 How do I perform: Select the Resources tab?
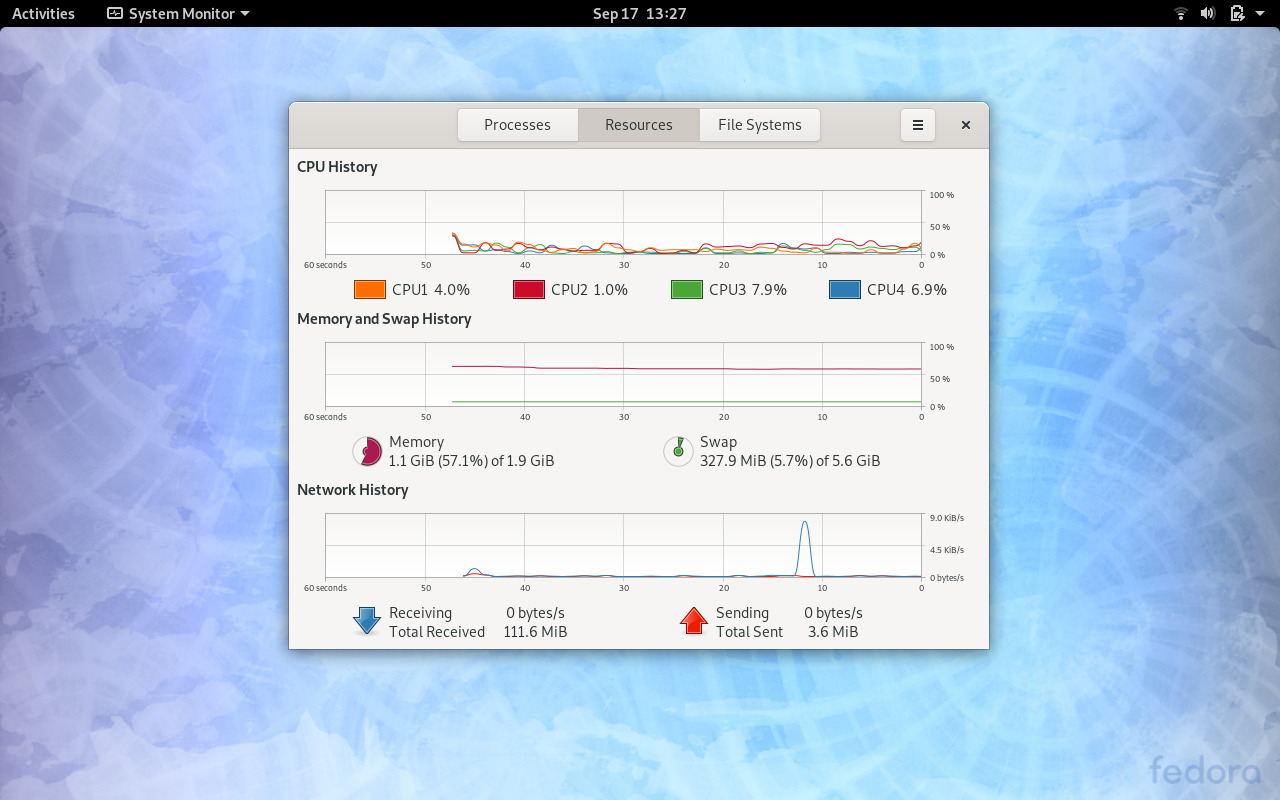coord(639,125)
